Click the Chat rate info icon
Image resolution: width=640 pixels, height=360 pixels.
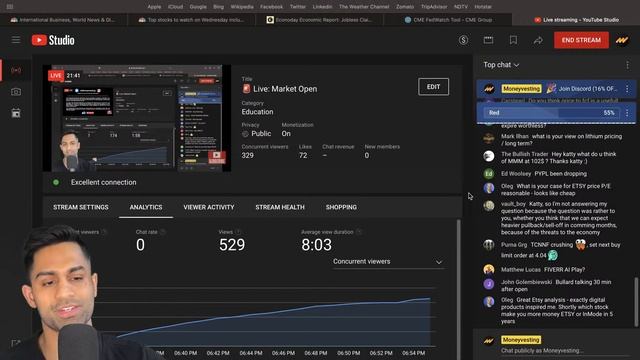coord(163,232)
